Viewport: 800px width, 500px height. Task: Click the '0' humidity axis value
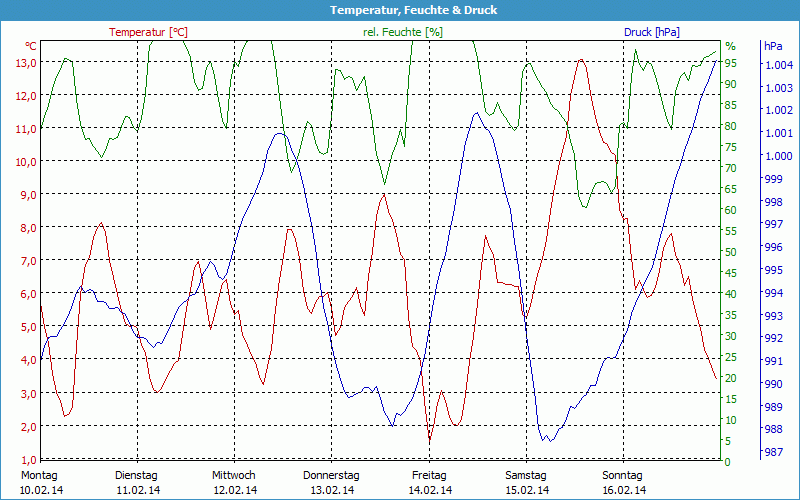pyautogui.click(x=728, y=462)
